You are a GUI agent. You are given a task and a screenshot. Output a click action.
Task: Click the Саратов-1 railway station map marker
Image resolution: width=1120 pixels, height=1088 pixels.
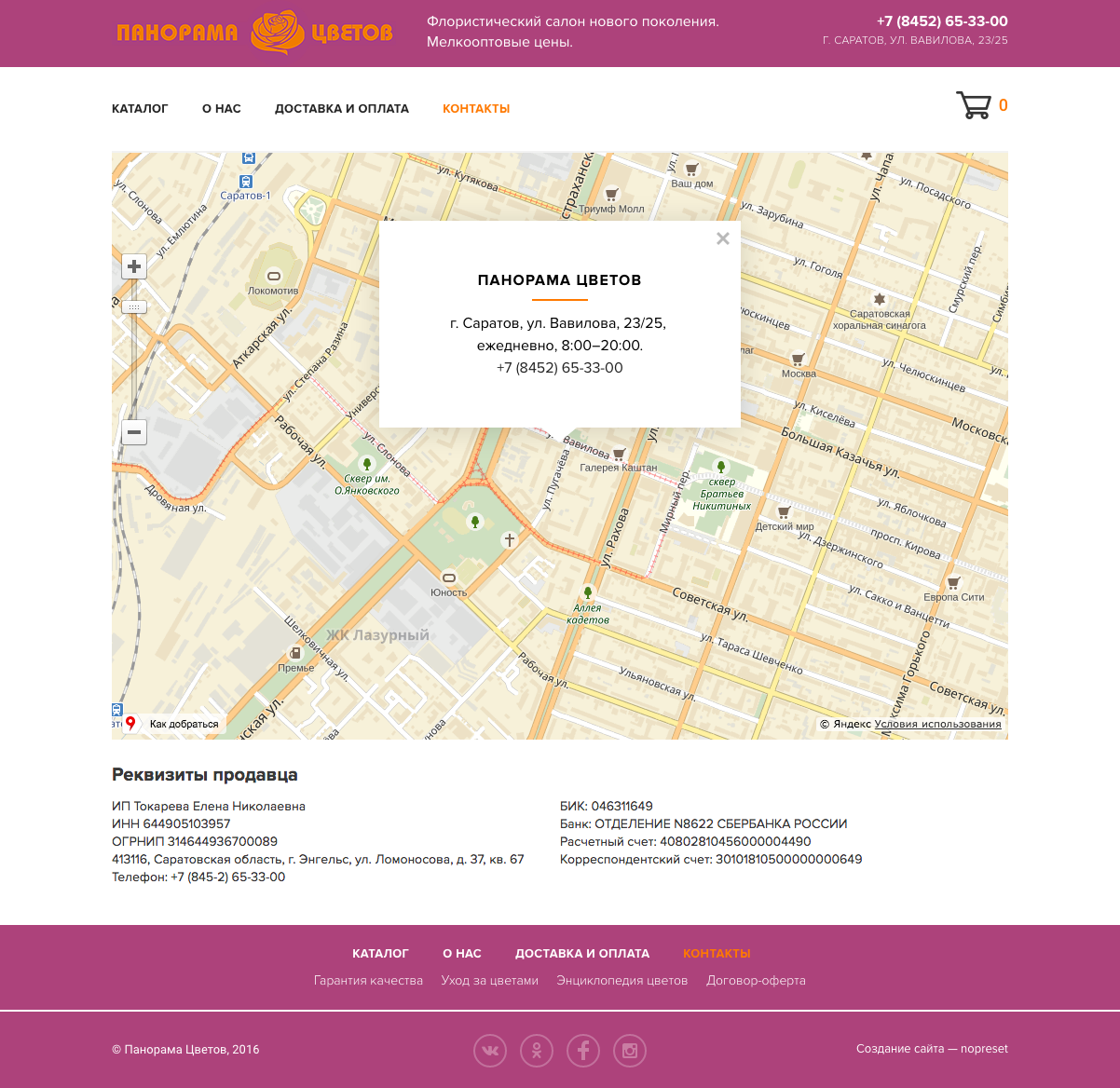246,182
